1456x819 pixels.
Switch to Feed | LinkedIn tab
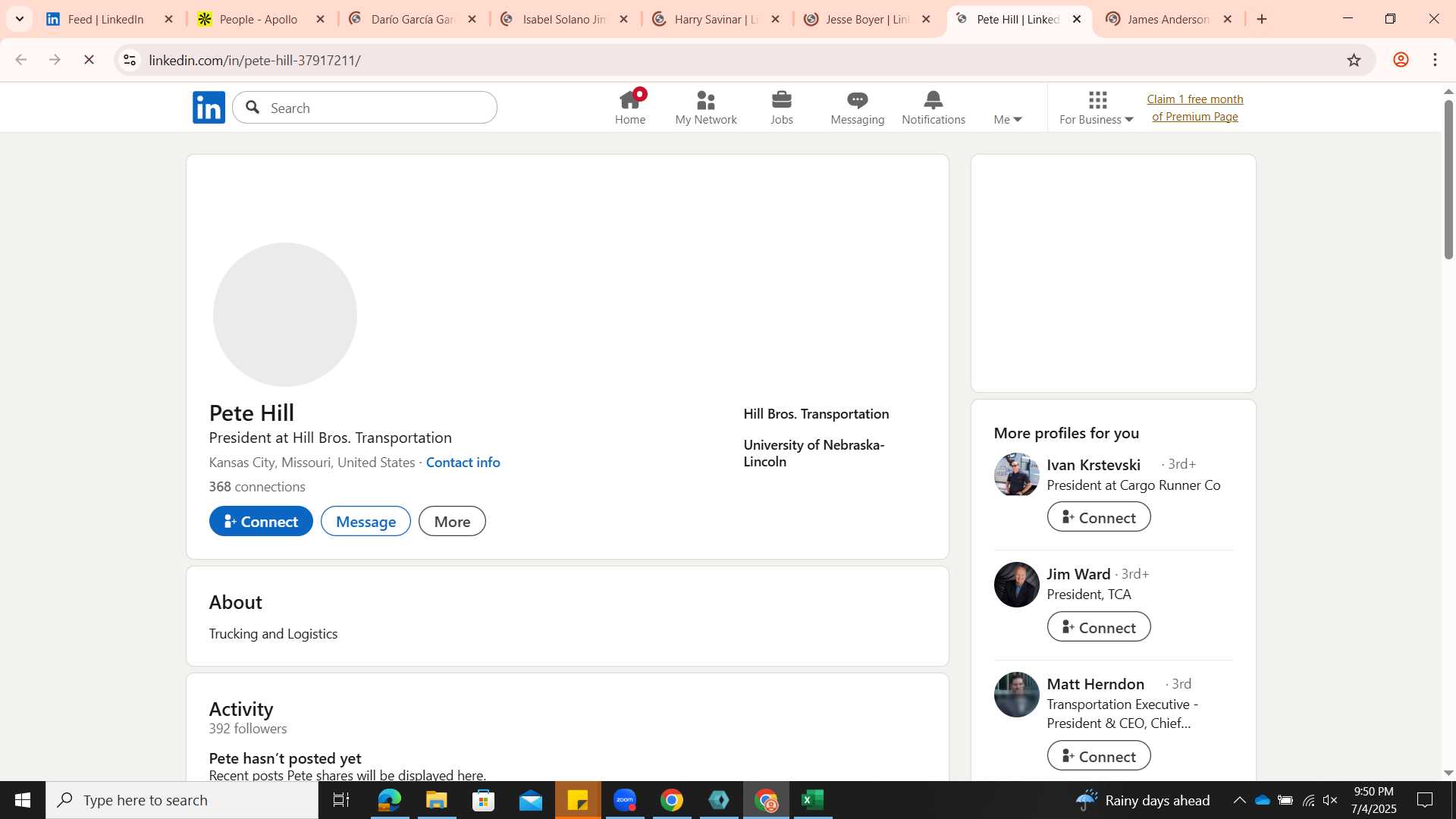pyautogui.click(x=106, y=19)
